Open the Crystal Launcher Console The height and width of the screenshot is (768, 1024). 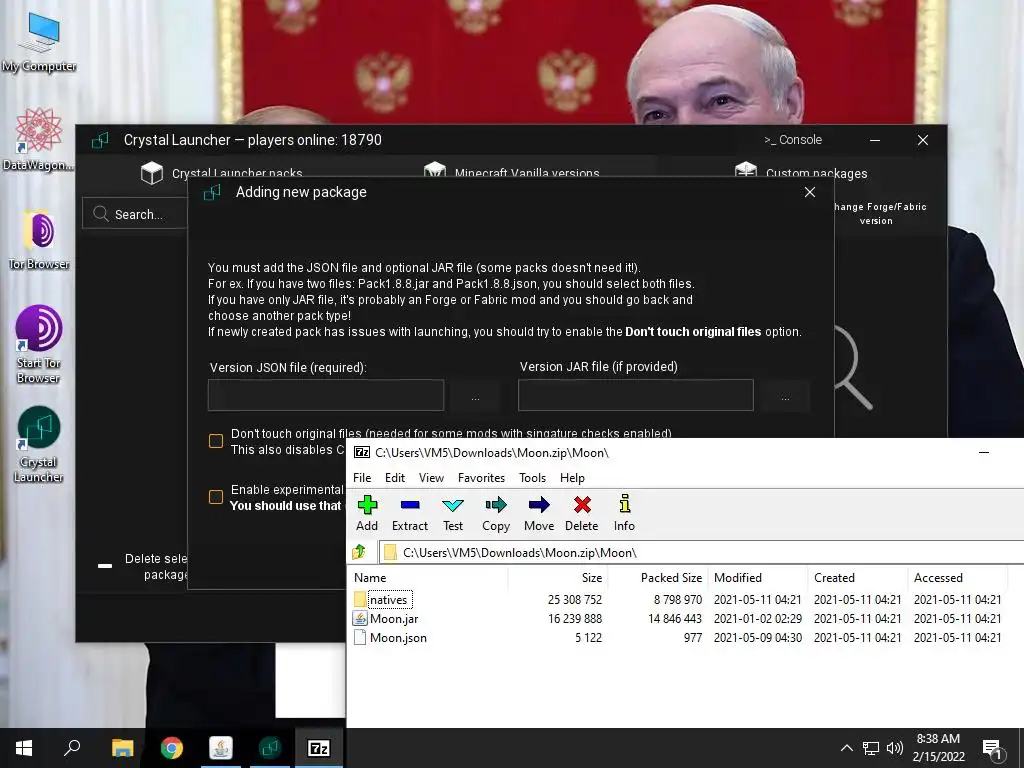(x=793, y=140)
